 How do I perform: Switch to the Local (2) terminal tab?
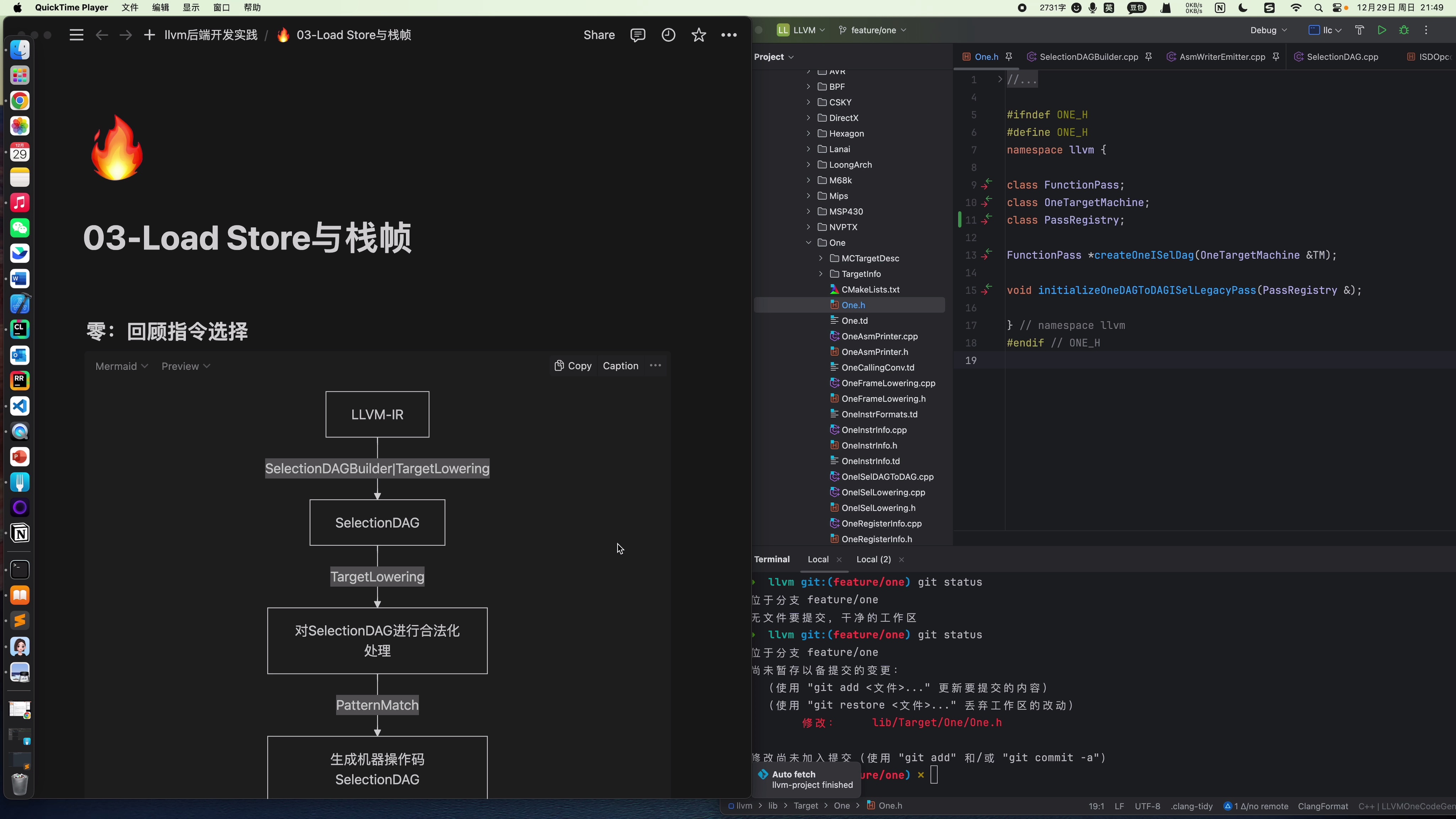pos(873,560)
